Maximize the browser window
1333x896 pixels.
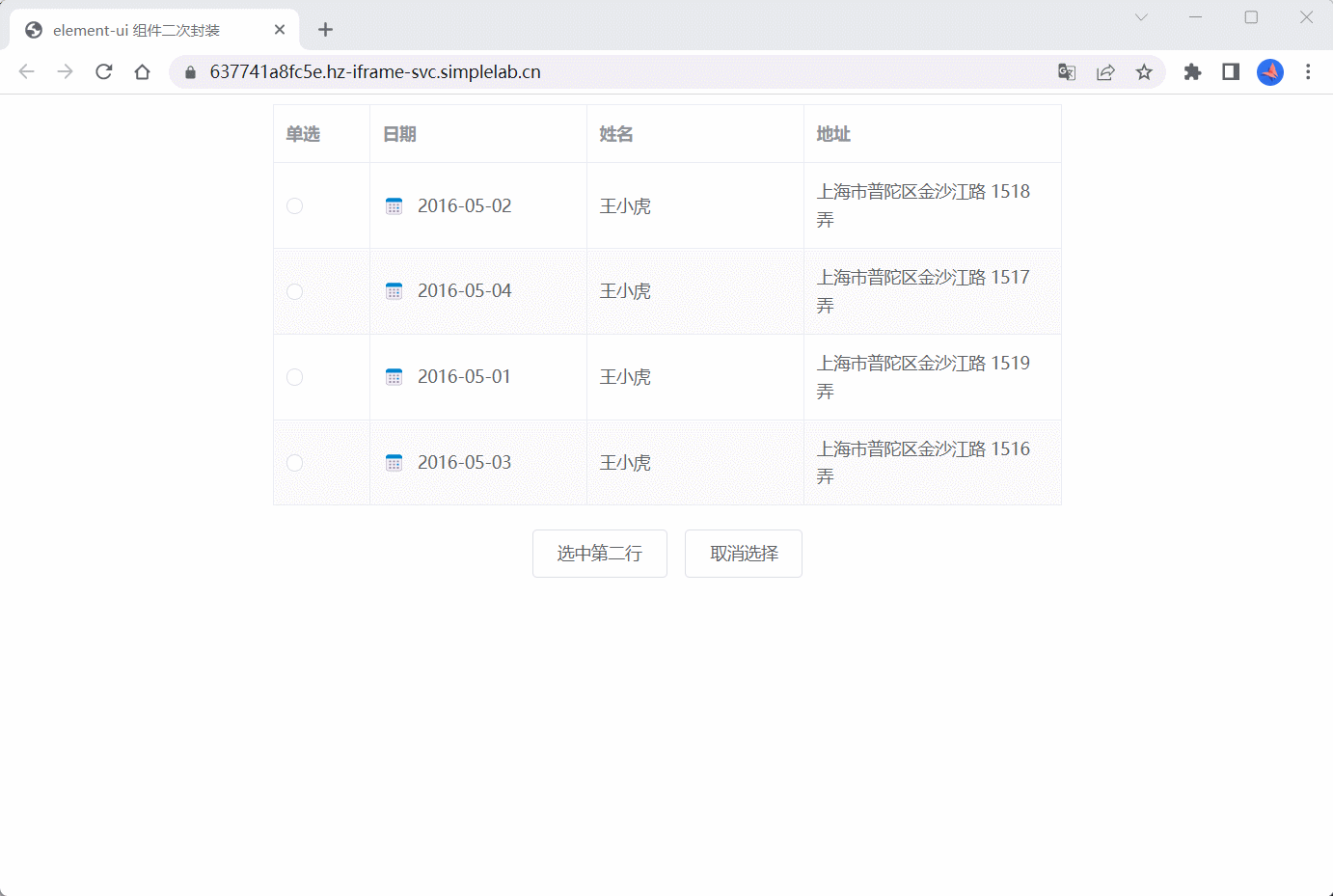1251,17
